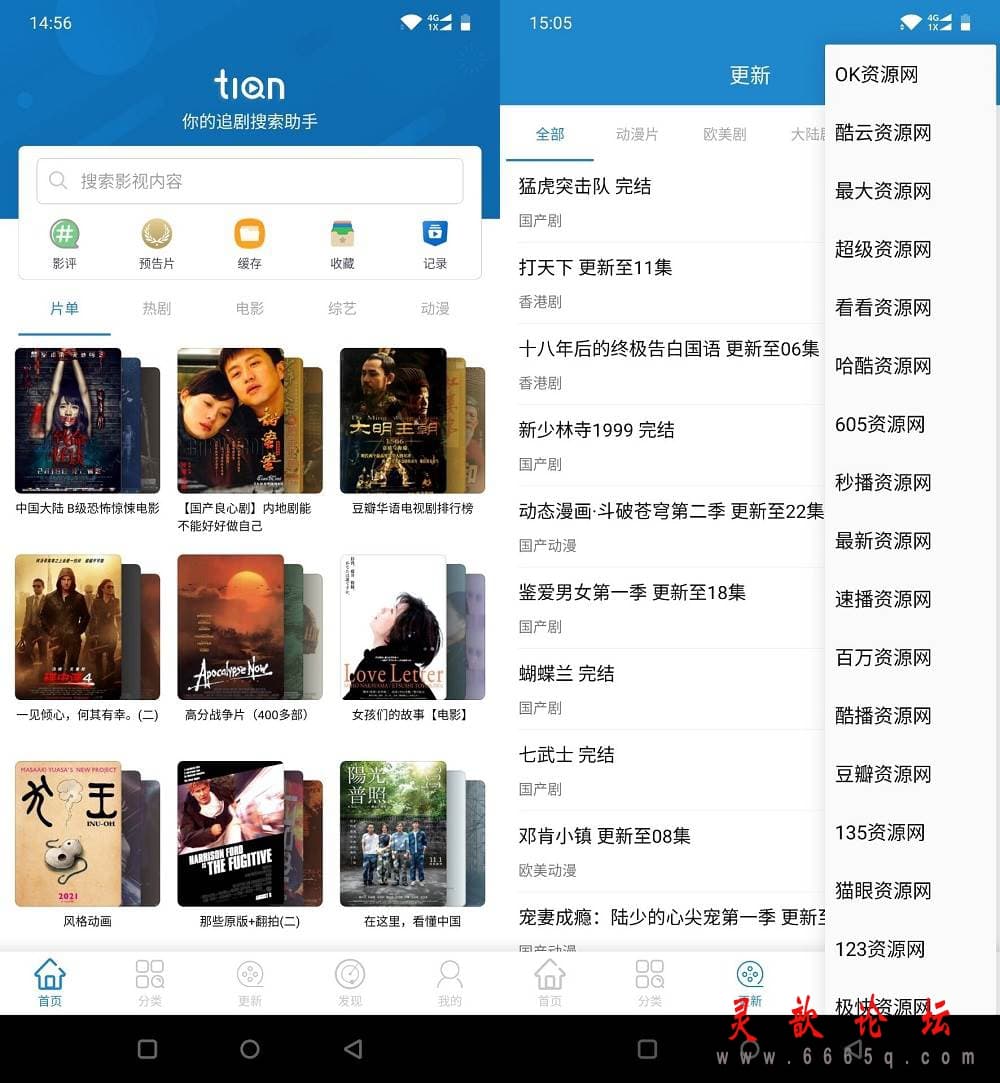Tap Android recent-apps square below the 更新 screen
Image resolution: width=1000 pixels, height=1083 pixels.
point(647,1049)
